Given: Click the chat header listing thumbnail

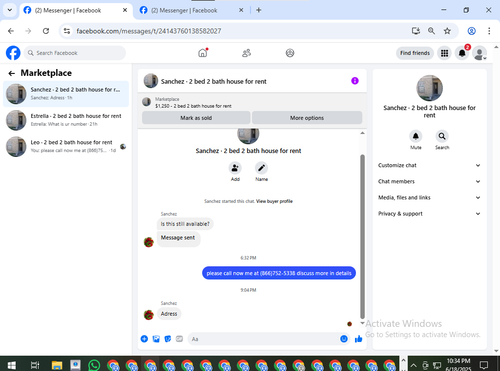Looking at the screenshot, I should 151,81.
